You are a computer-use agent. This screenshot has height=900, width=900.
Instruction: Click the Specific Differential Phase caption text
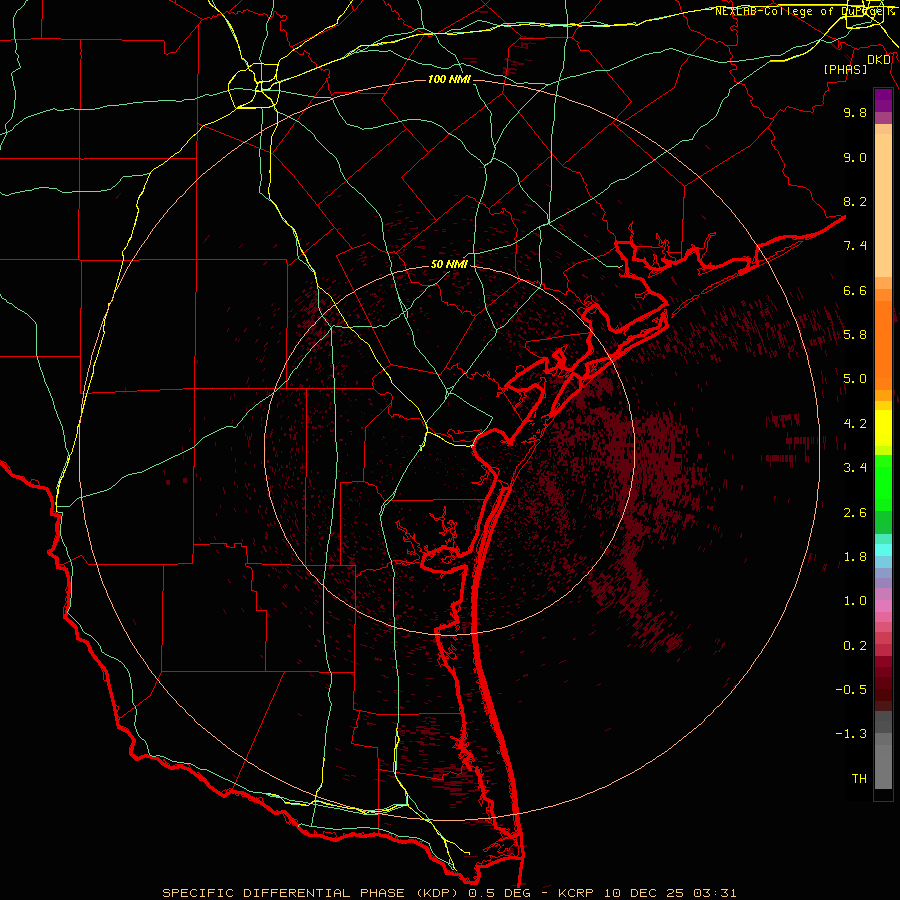click(449, 893)
